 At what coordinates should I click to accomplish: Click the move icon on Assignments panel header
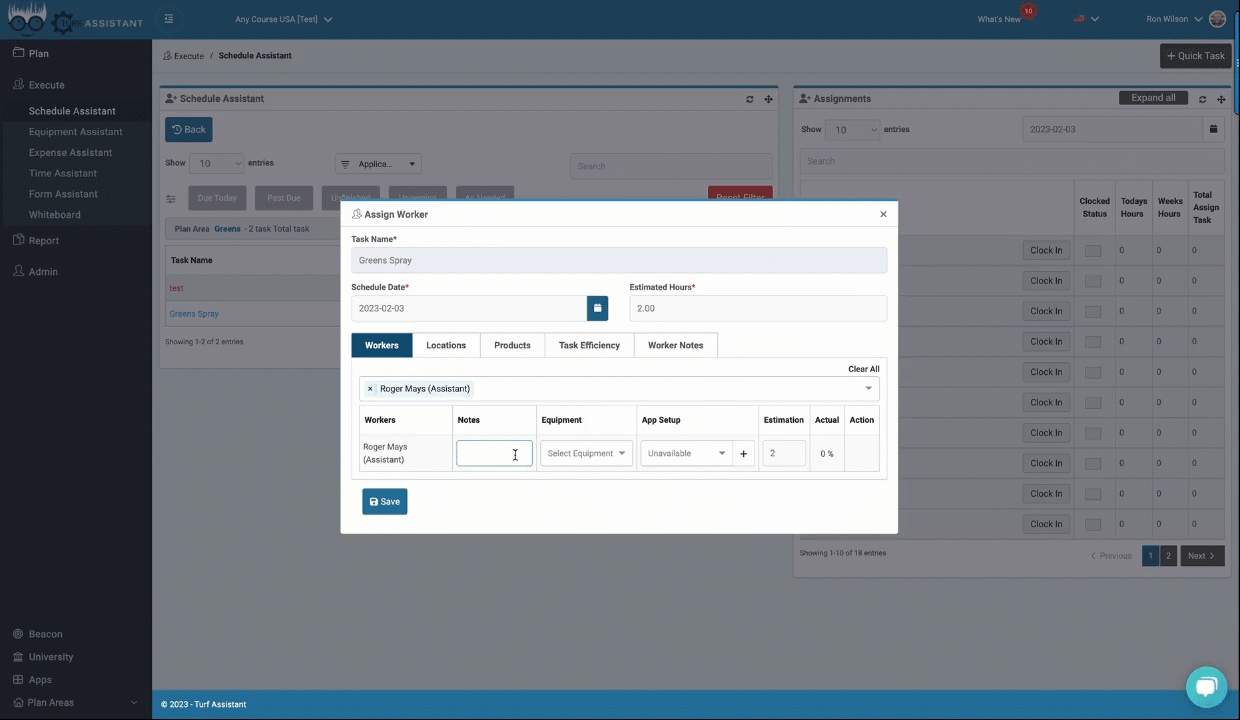[x=1221, y=99]
